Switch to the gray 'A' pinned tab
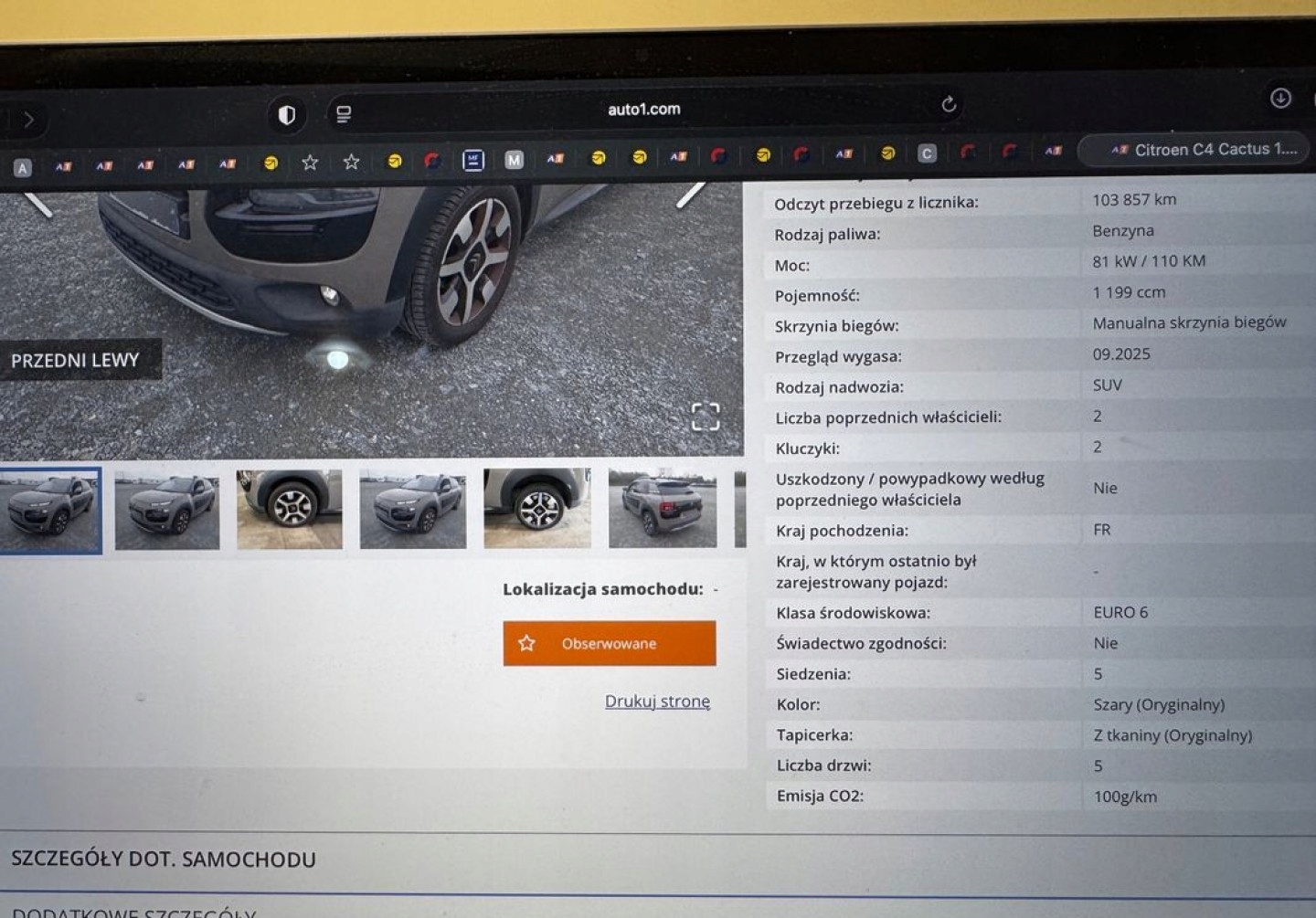The image size is (1316, 918). pyautogui.click(x=23, y=168)
